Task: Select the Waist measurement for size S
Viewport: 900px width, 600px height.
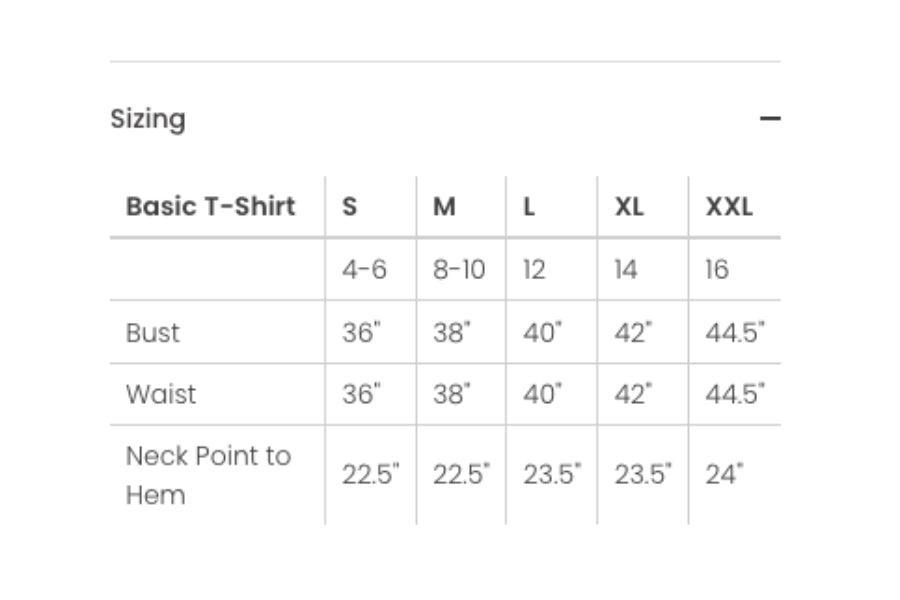Action: [362, 394]
